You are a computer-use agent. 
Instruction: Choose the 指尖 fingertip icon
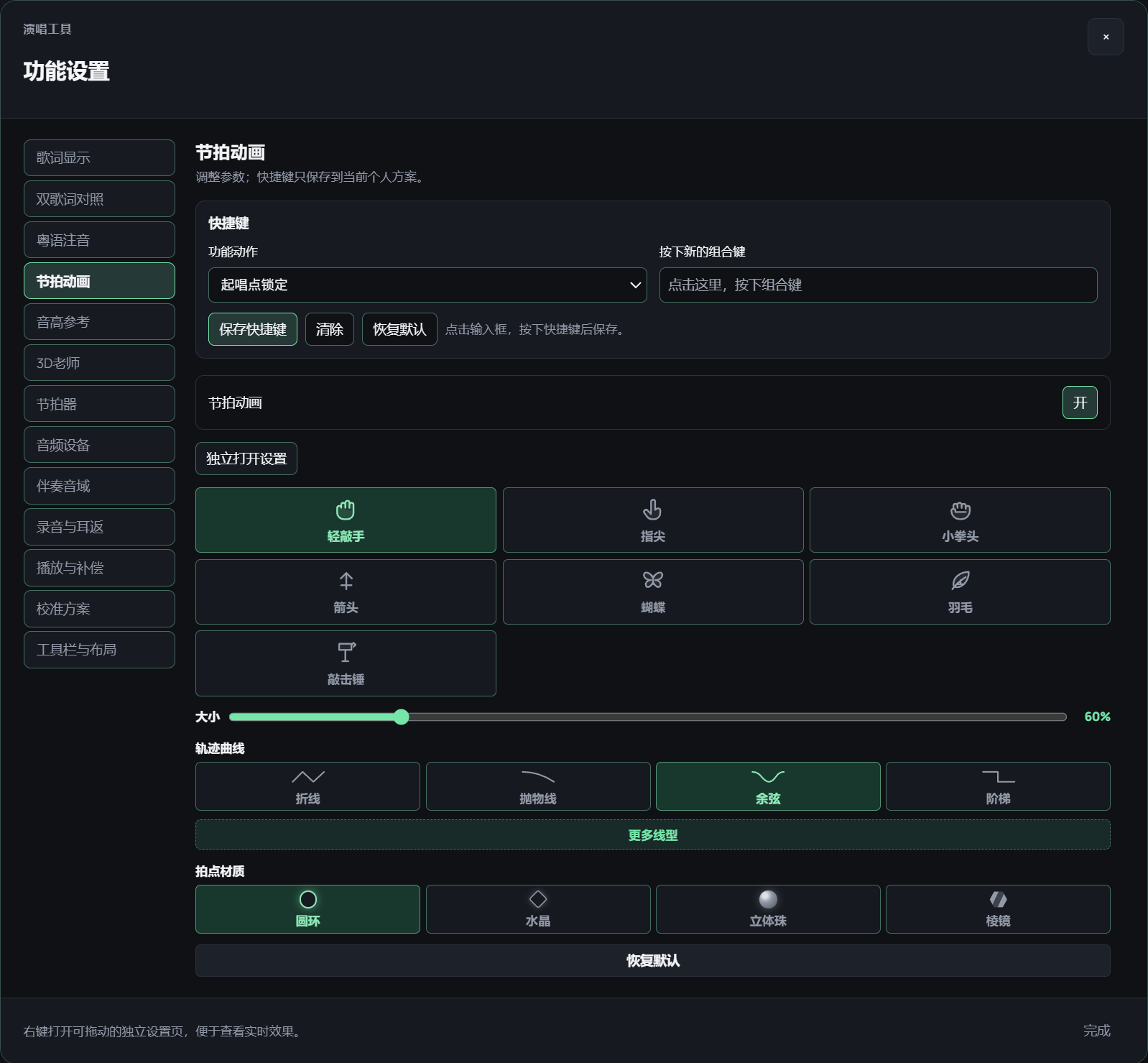653,520
